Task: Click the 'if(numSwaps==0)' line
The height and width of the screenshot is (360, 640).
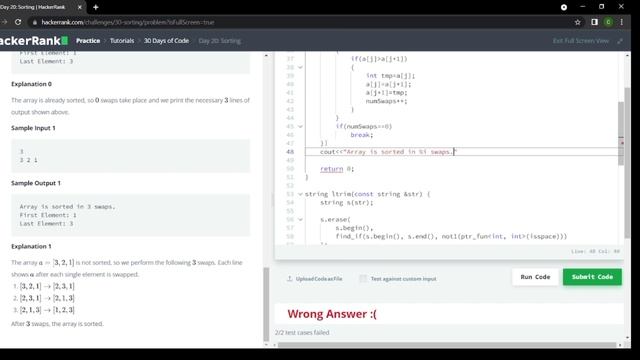Action: [364, 126]
